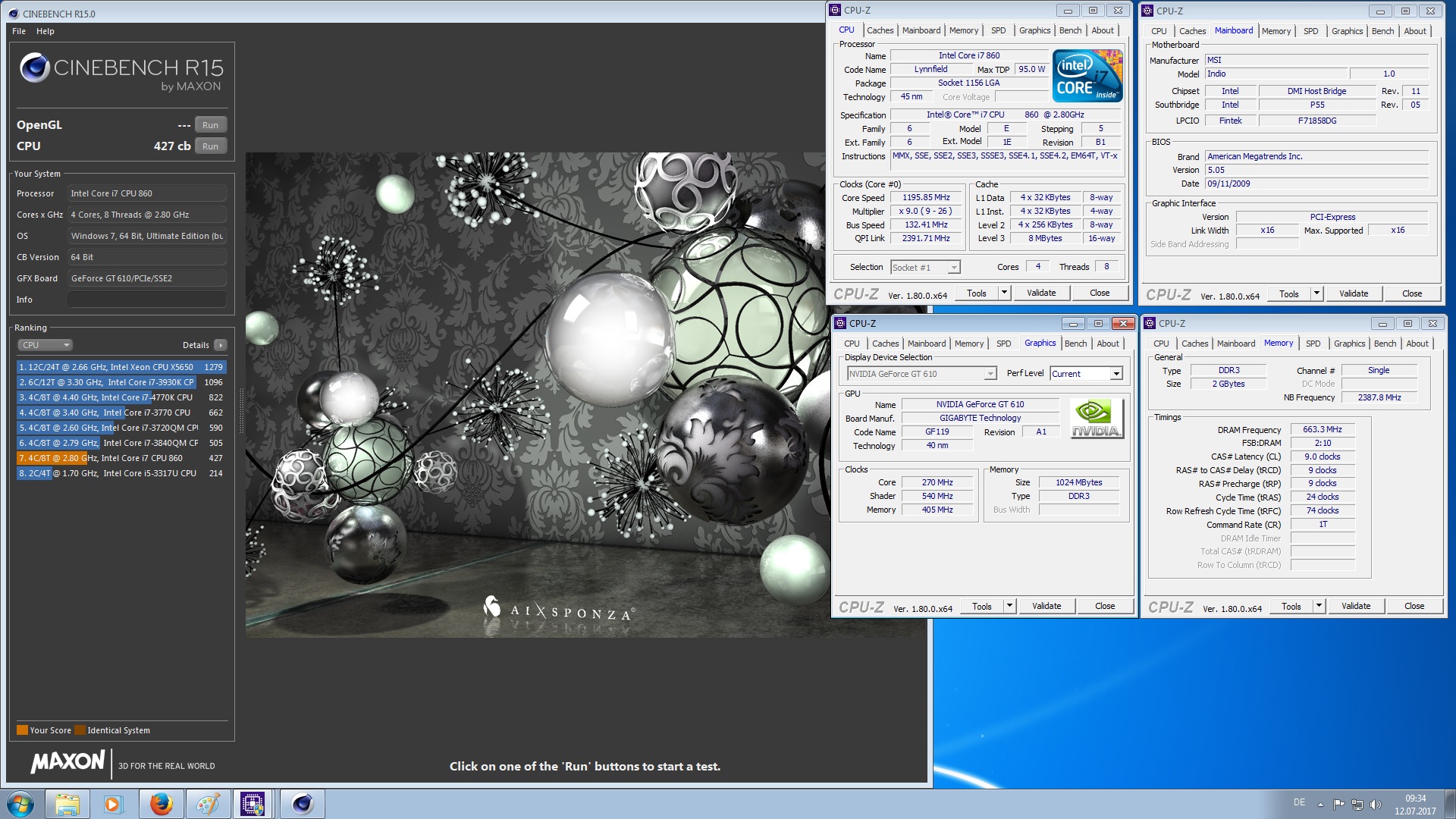Viewport: 1456px width, 819px height.
Task: Select the Cinebench taskbar icon
Action: (303, 804)
